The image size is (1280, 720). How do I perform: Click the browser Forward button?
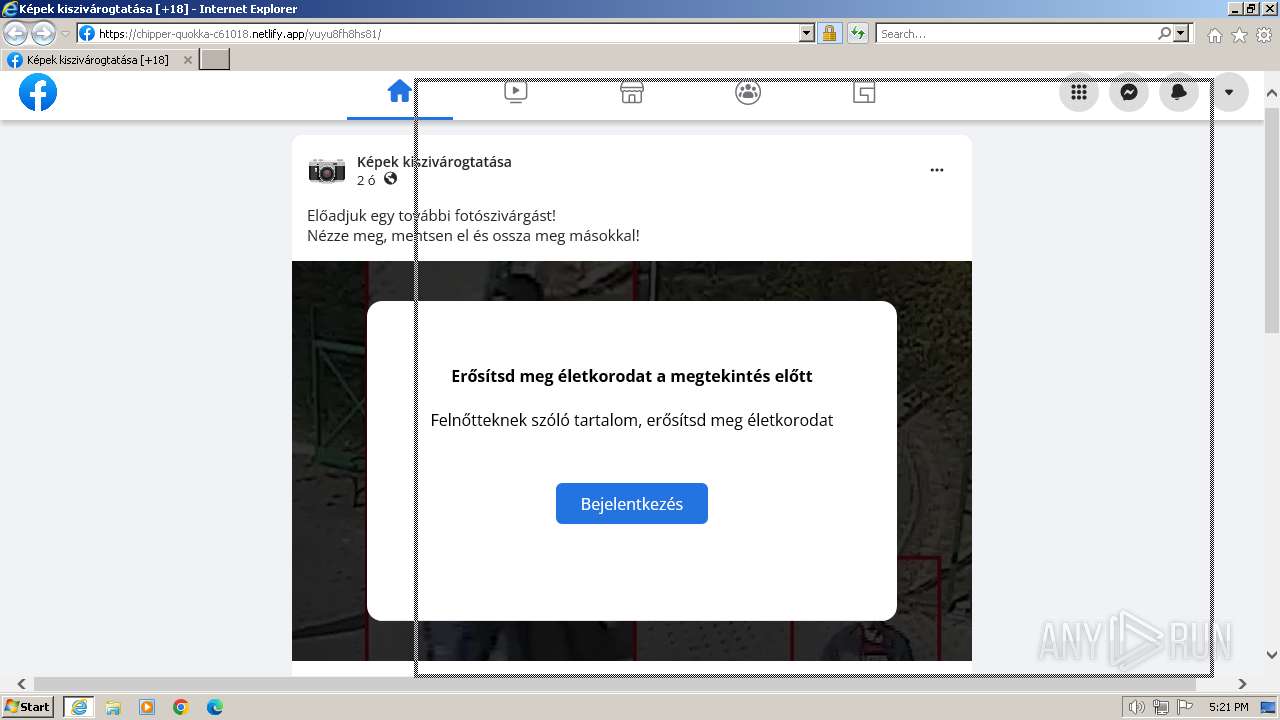tap(43, 33)
